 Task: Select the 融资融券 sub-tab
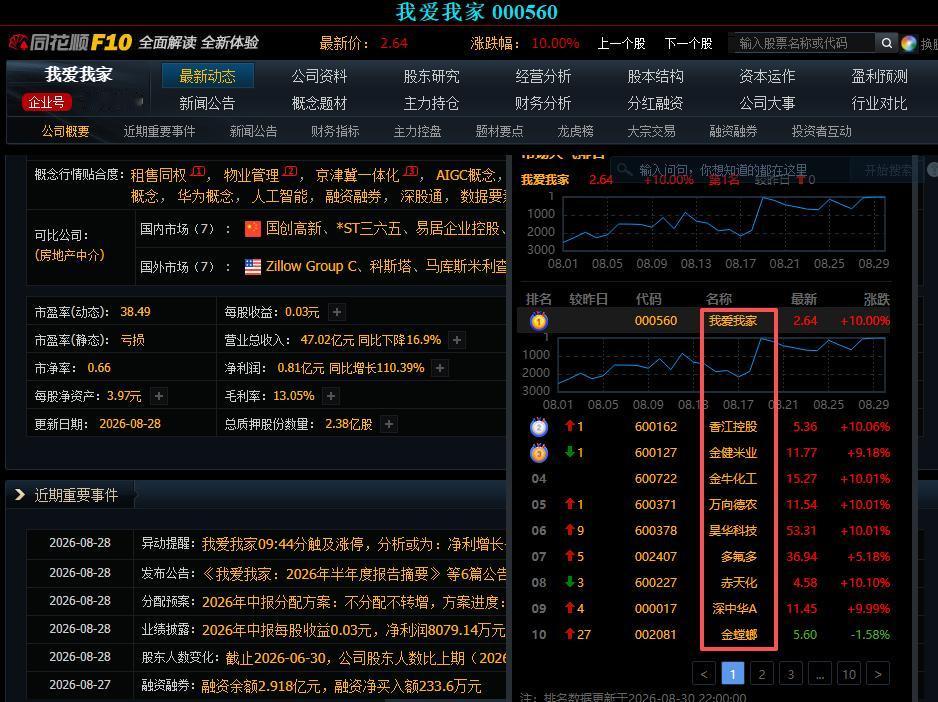click(x=733, y=131)
